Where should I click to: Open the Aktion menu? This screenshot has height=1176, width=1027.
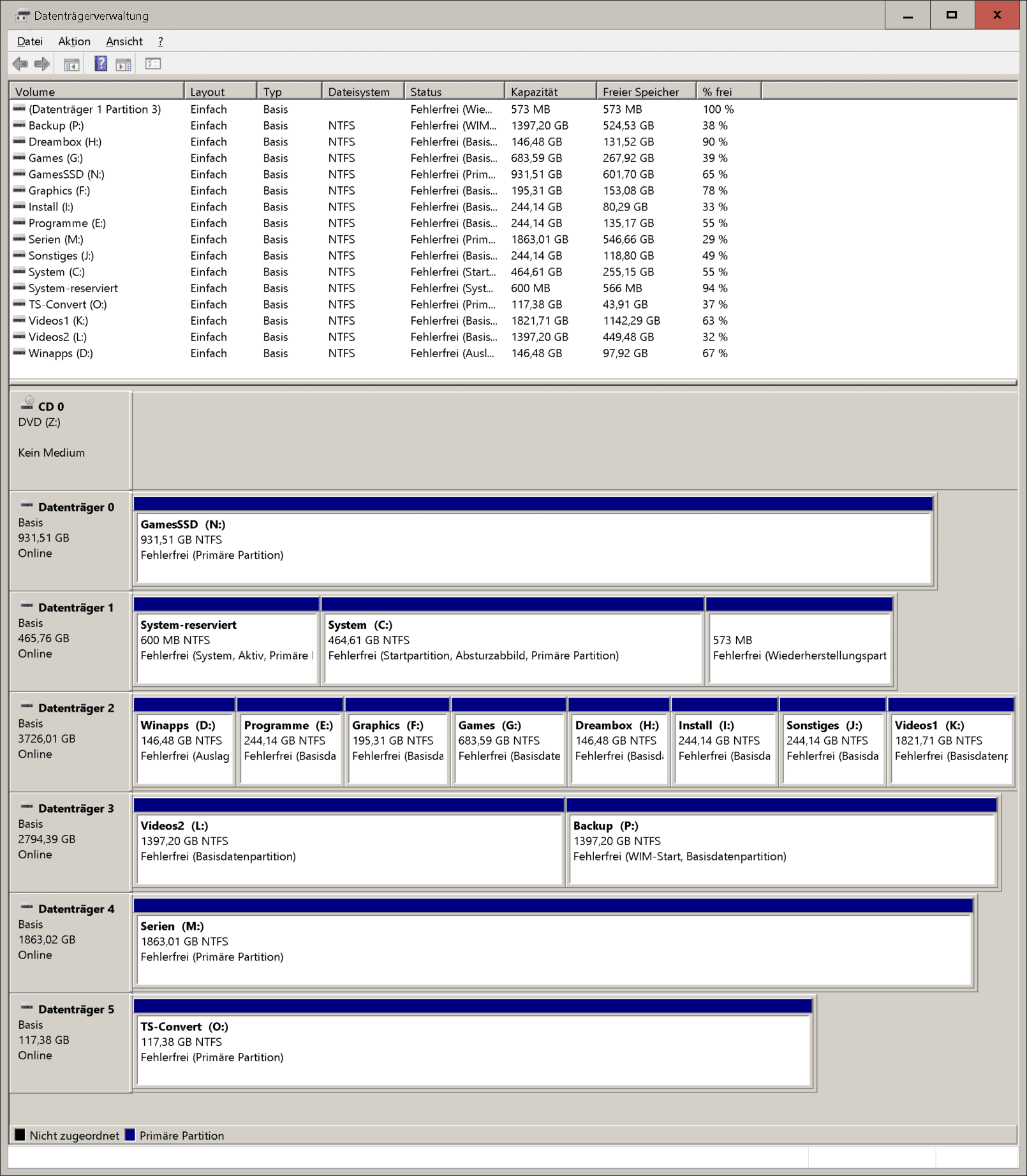[74, 41]
